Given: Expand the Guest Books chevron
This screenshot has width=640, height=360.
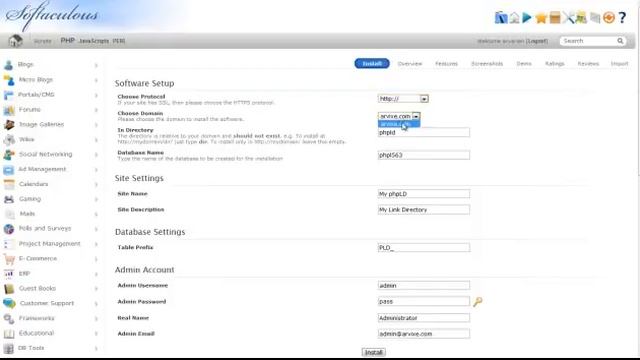Looking at the screenshot, I should [x=96, y=289].
